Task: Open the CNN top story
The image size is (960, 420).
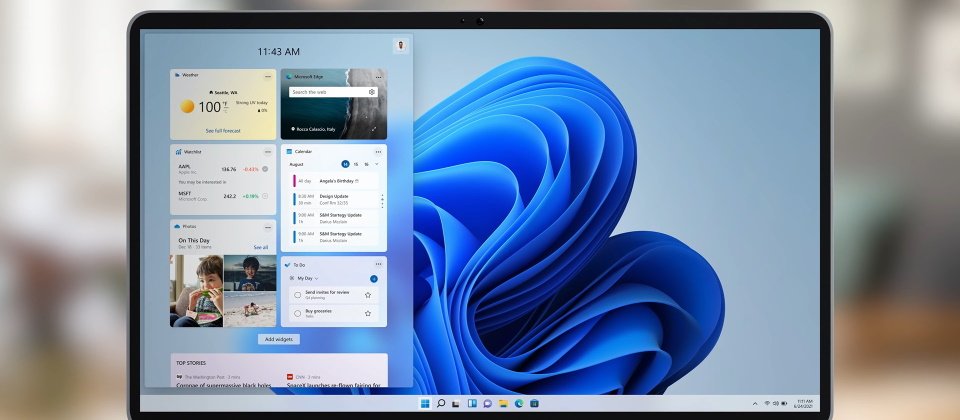Action: click(334, 381)
